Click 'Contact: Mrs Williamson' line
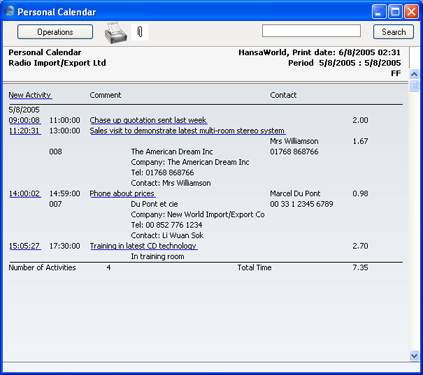Screen dimensions: 423x375 [x=171, y=183]
